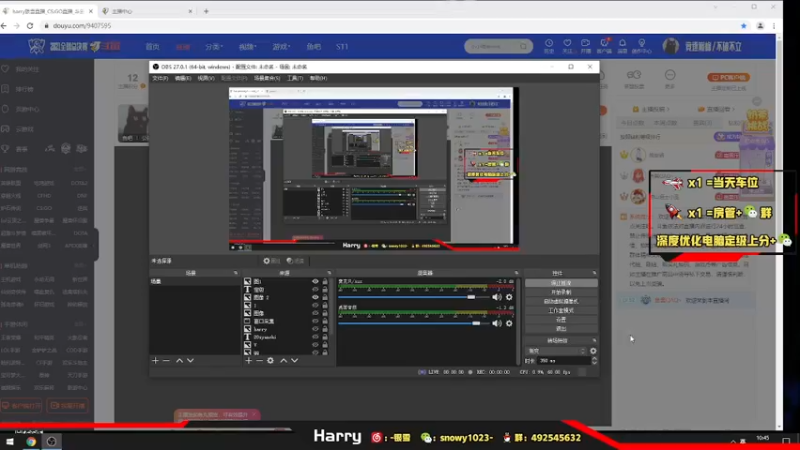Expand the 分类 dropdown in Douyu navigation

[x=214, y=46]
